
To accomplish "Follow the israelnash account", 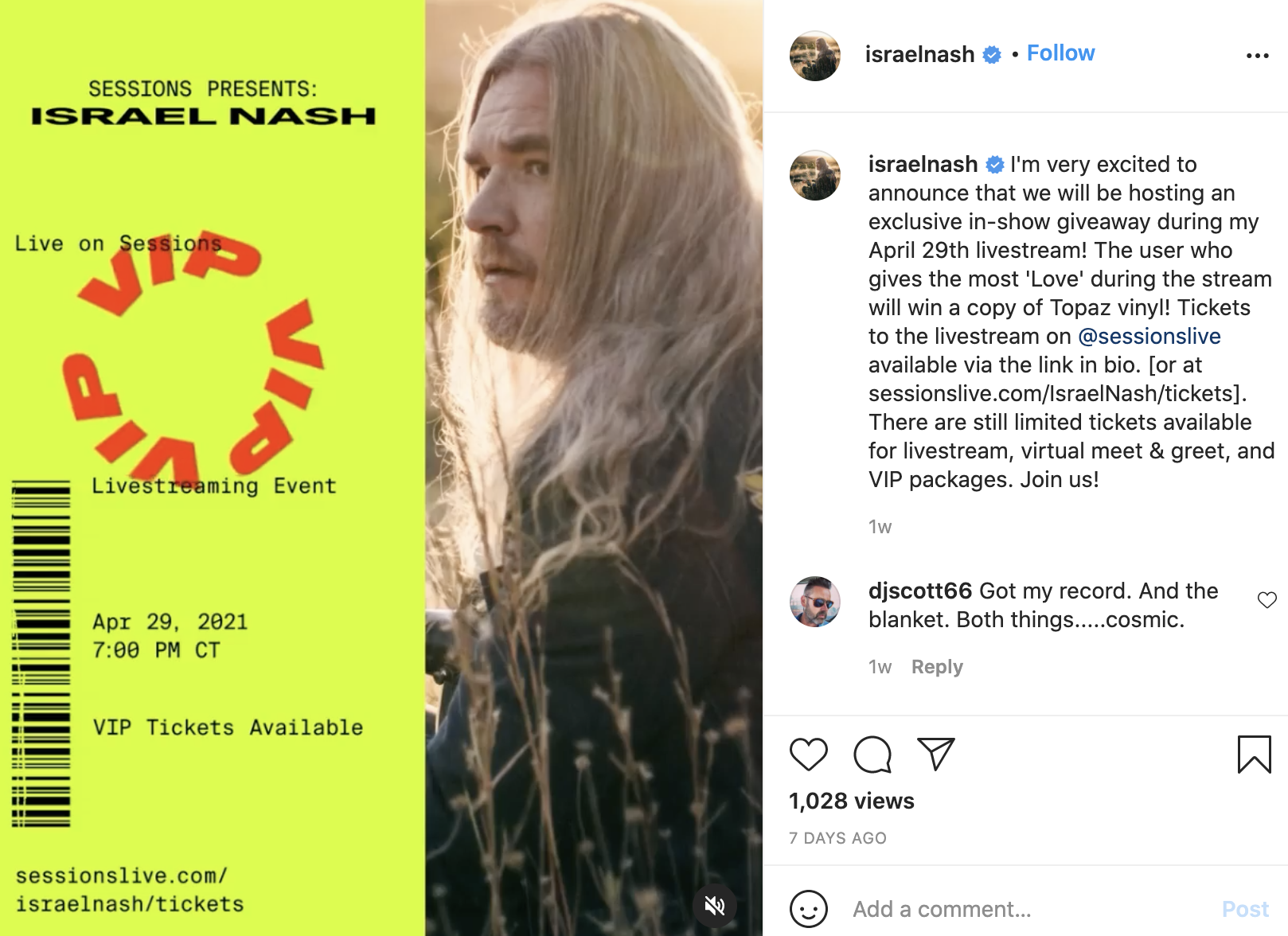I will coord(1060,53).
